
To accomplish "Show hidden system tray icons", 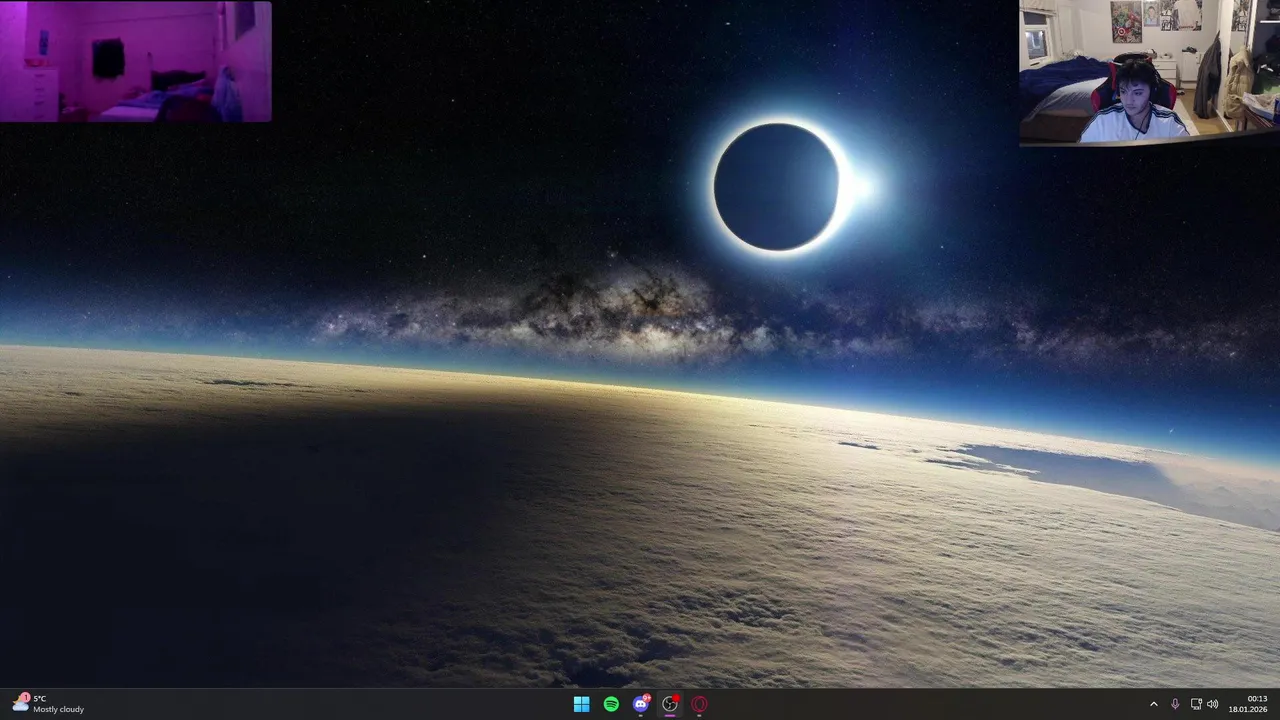I will [1153, 704].
